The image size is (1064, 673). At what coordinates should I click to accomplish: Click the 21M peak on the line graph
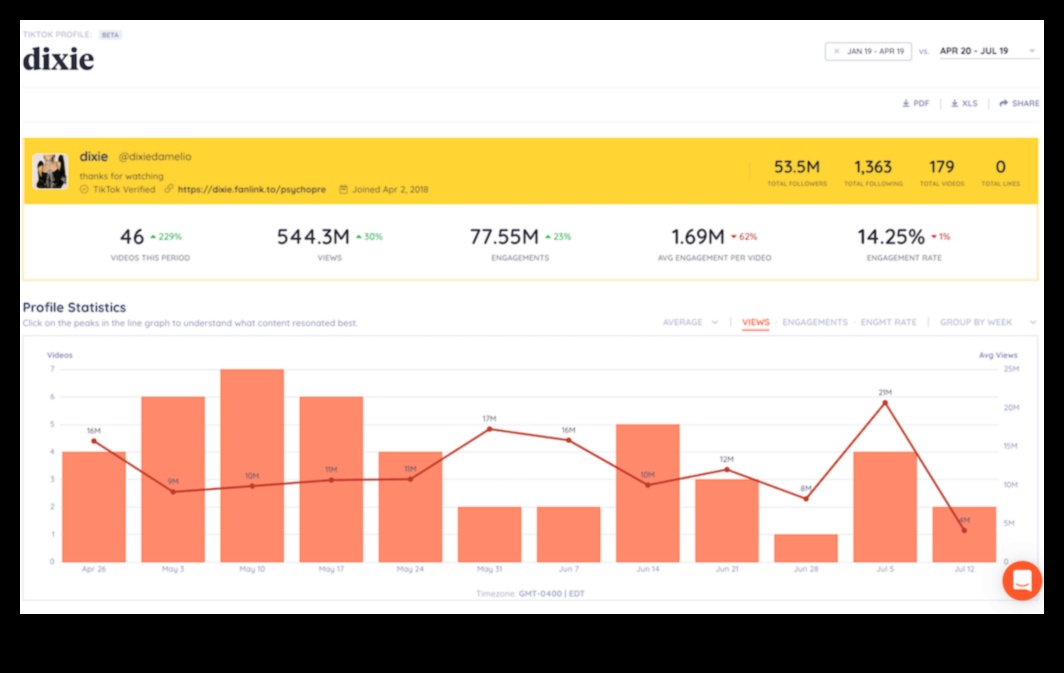click(x=884, y=403)
